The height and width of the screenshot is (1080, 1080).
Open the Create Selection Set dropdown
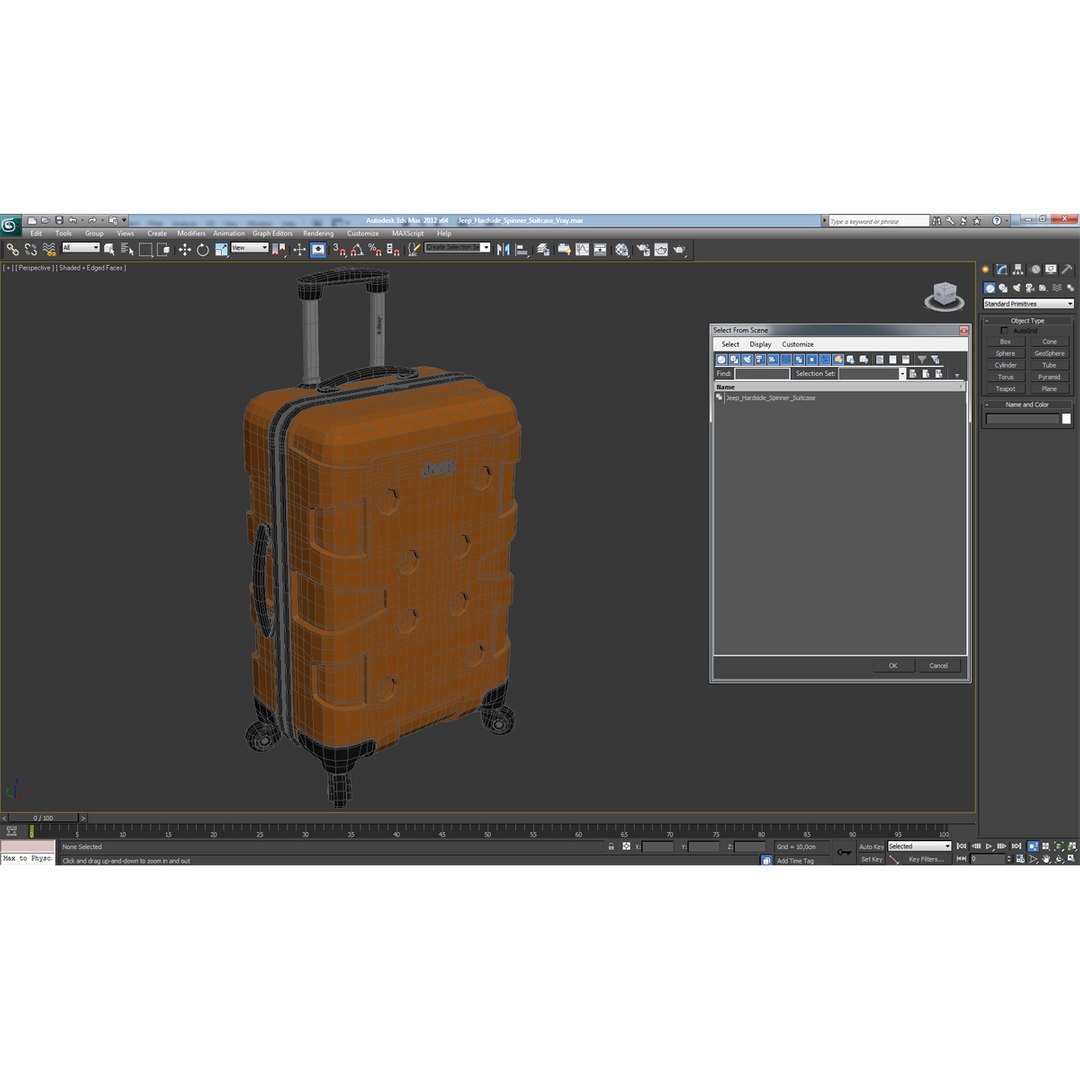click(x=457, y=247)
